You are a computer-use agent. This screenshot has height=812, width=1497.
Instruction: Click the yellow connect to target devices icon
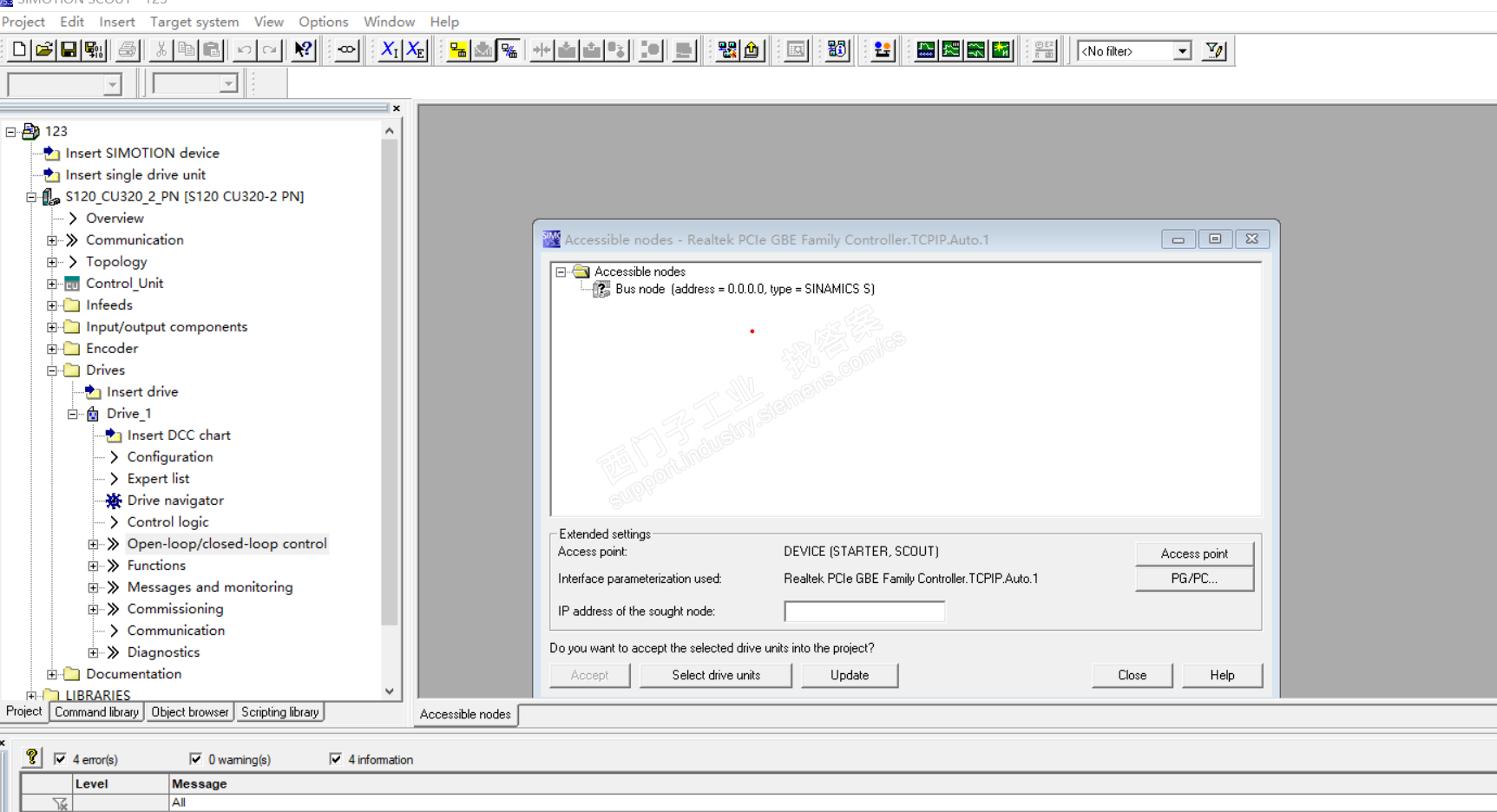(458, 50)
